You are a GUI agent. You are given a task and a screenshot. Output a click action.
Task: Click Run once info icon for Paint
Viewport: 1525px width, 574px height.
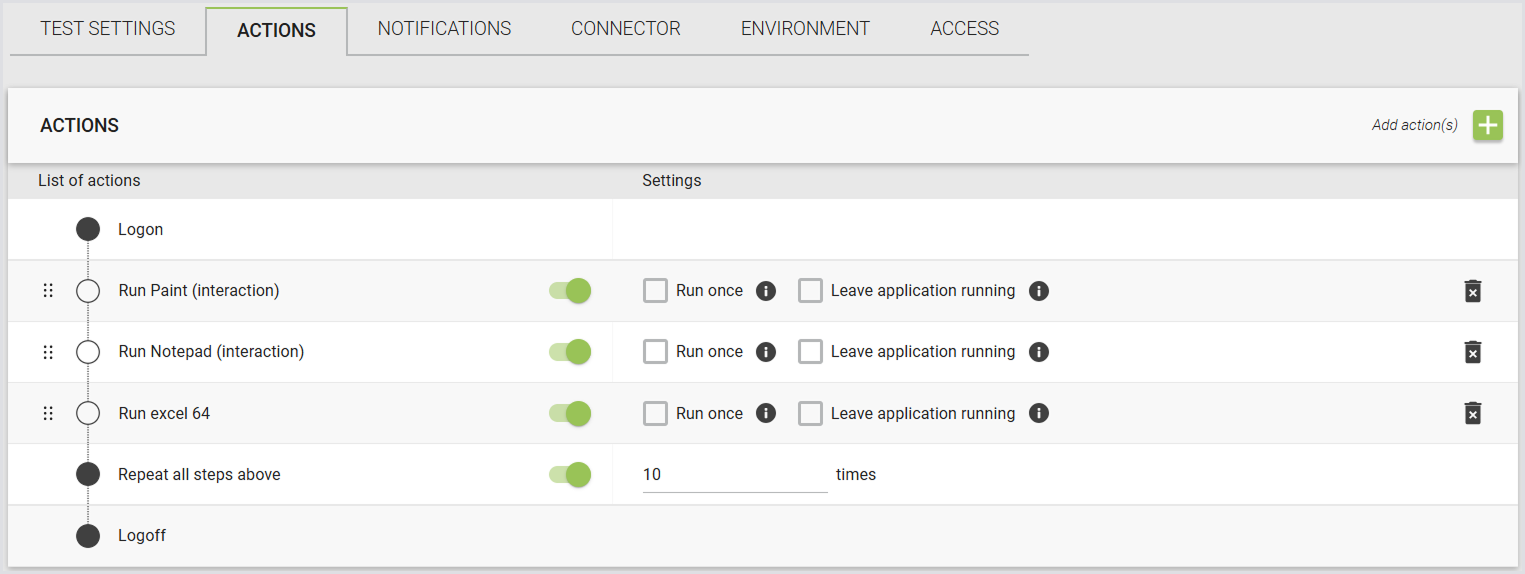[x=766, y=291]
